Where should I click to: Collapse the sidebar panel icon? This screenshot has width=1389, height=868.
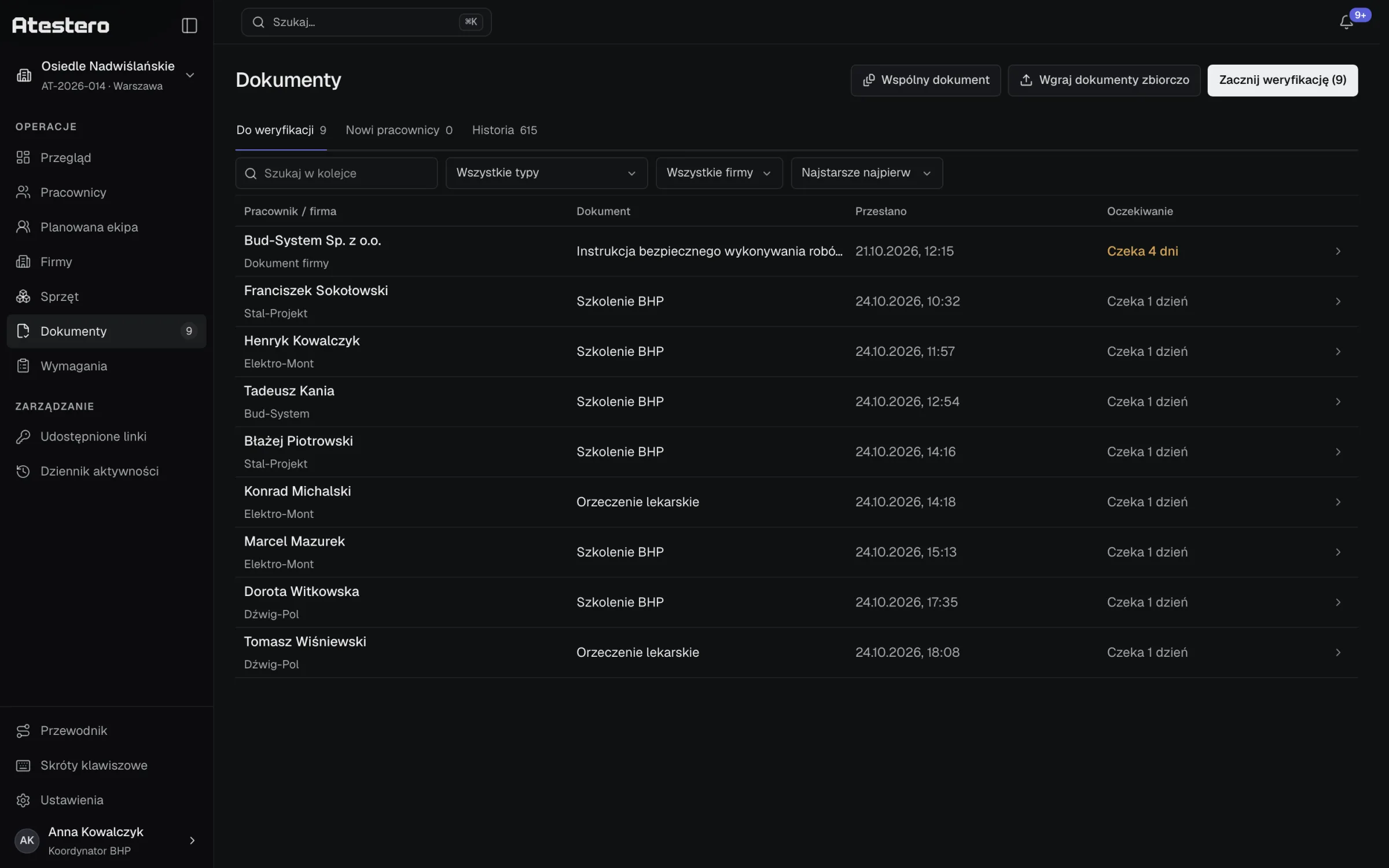tap(189, 25)
